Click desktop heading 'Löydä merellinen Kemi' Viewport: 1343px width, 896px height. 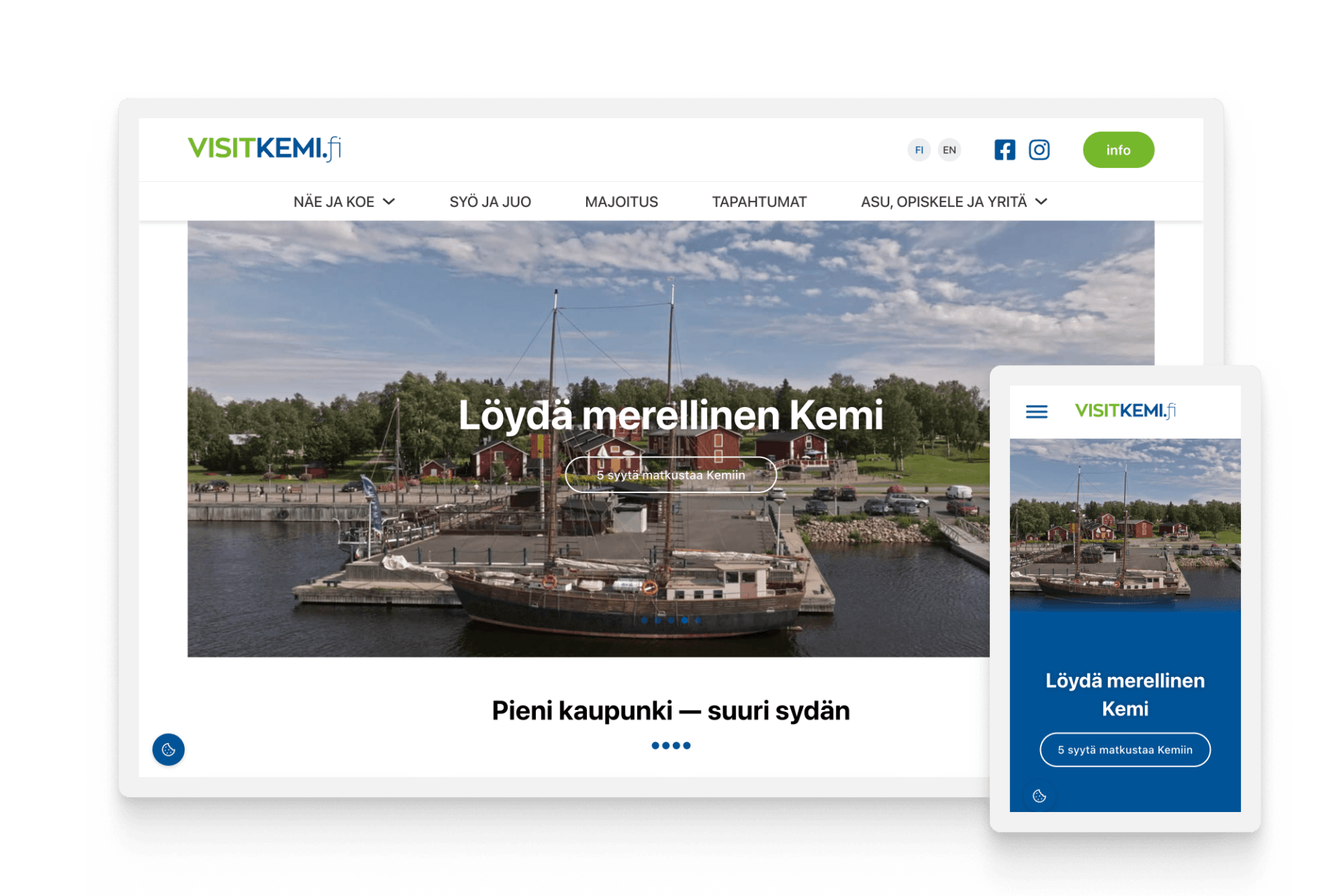tap(671, 415)
